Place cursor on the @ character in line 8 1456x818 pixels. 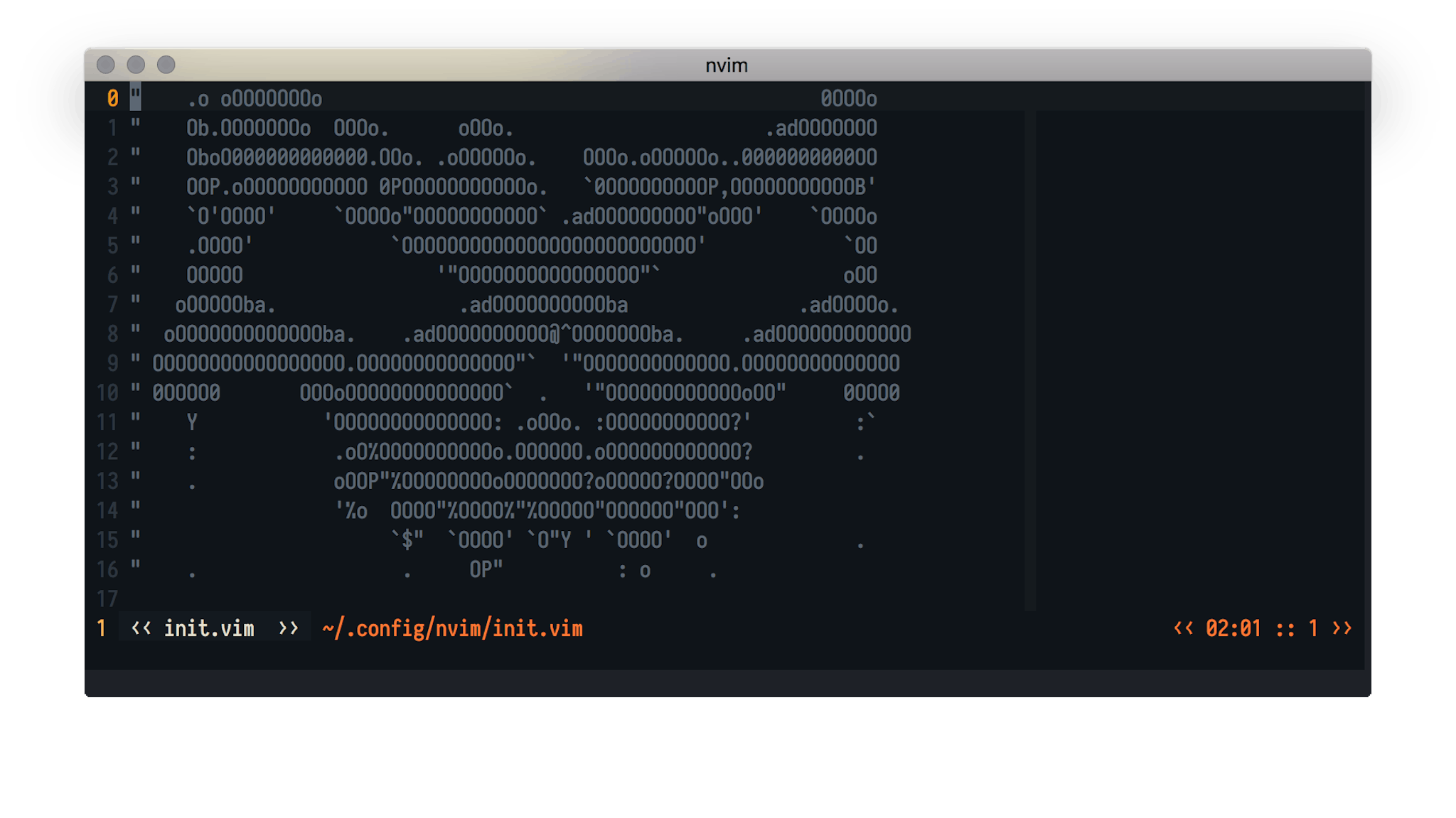pyautogui.click(x=555, y=334)
